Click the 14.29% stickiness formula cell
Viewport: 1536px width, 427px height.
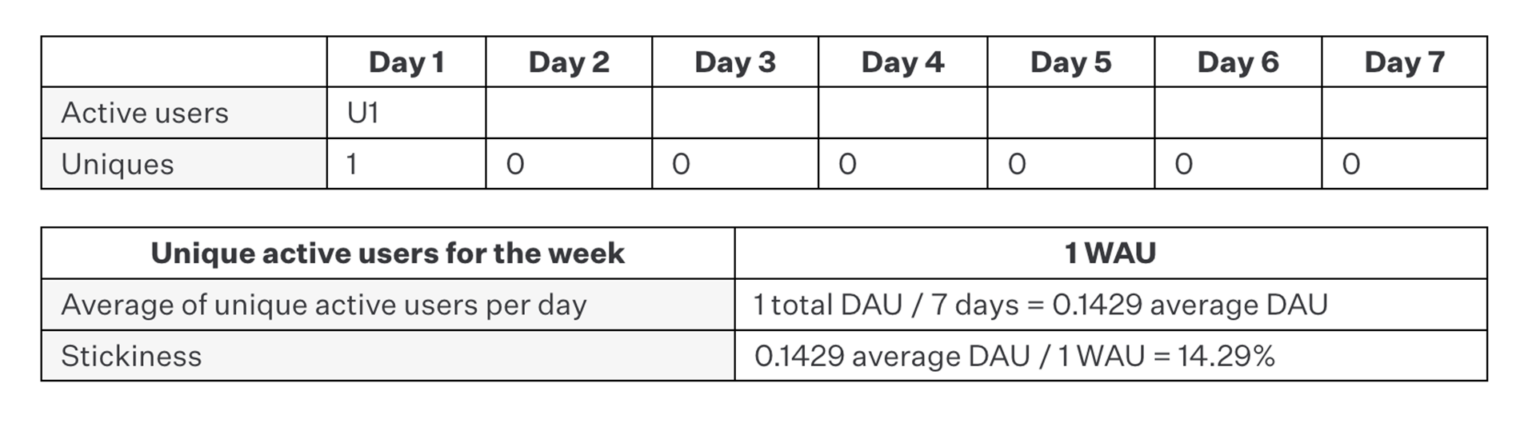[x=1014, y=356]
